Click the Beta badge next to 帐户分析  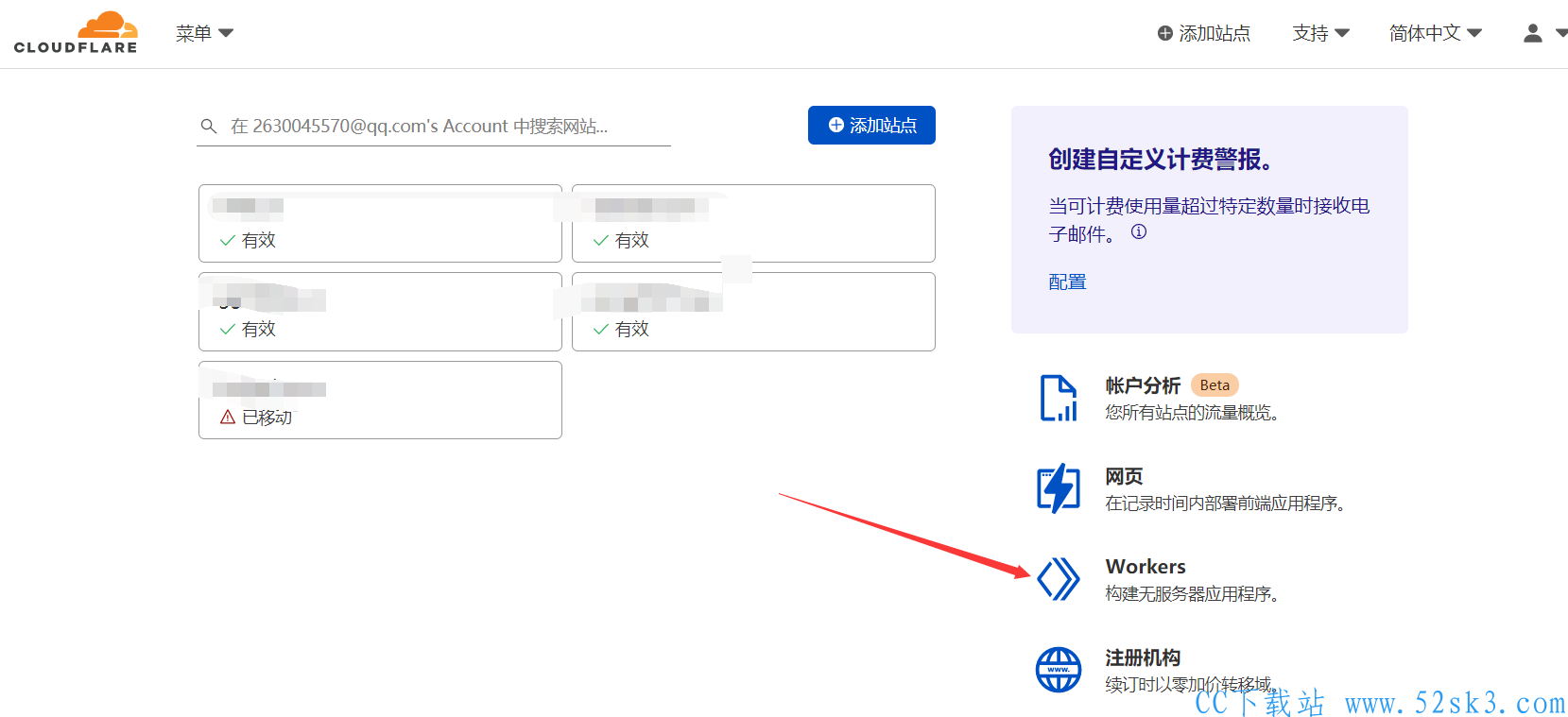point(1215,385)
